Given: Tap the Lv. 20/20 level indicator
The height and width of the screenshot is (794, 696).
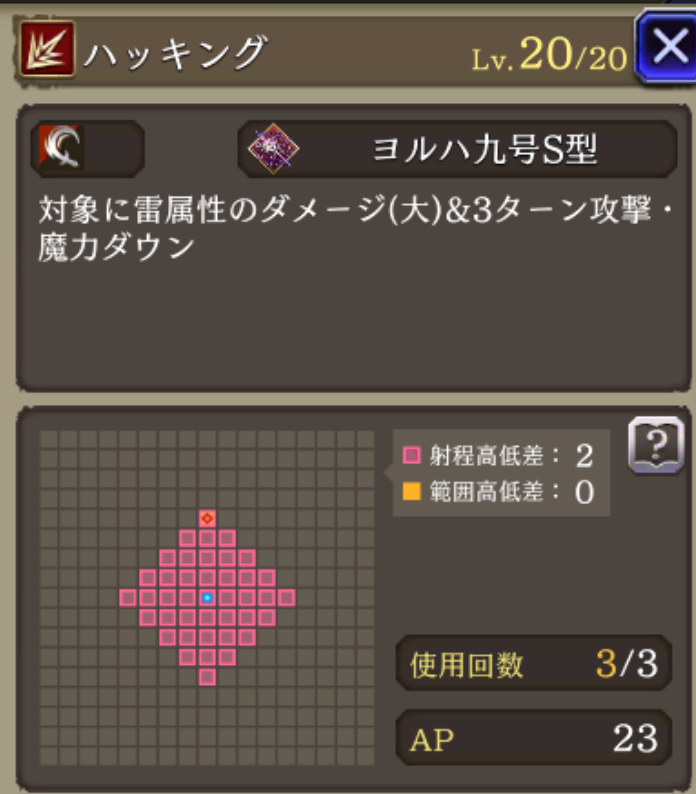Looking at the screenshot, I should (x=549, y=54).
